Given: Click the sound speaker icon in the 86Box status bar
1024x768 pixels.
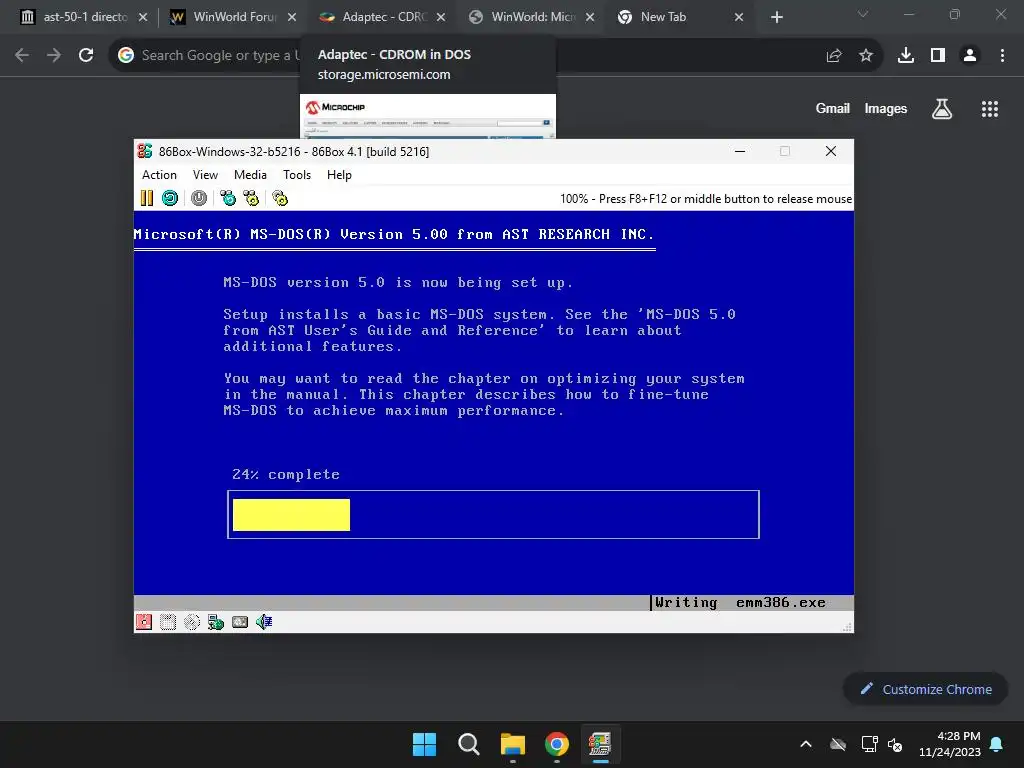Looking at the screenshot, I should (x=264, y=622).
